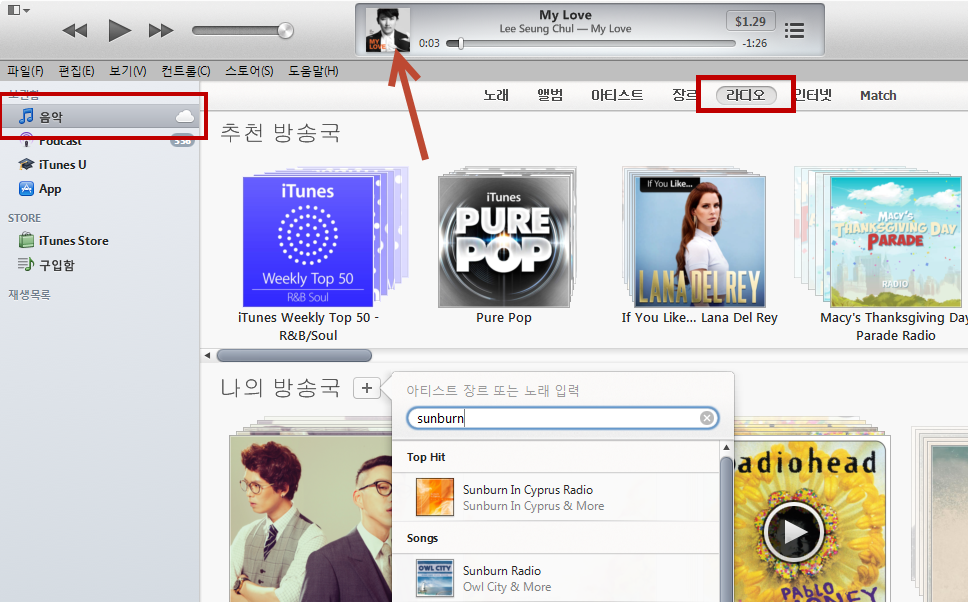Play the Radiohead station
Screen dimensions: 968x602
[794, 532]
